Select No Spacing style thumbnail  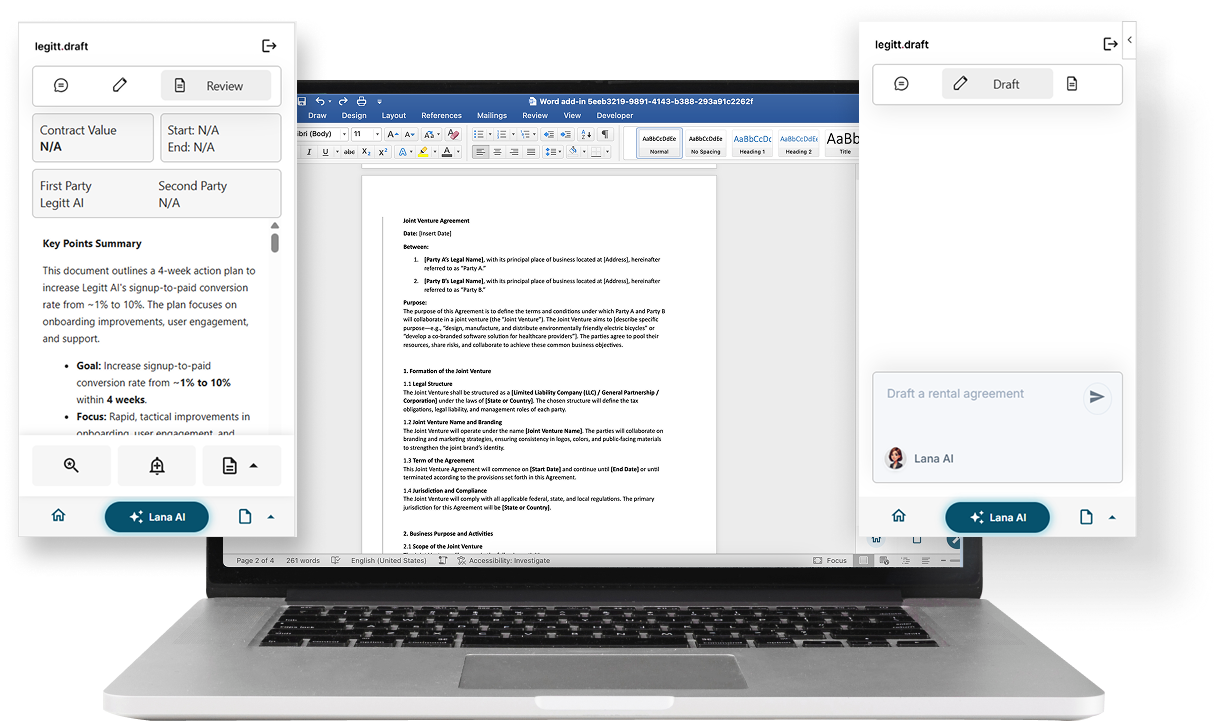click(705, 143)
